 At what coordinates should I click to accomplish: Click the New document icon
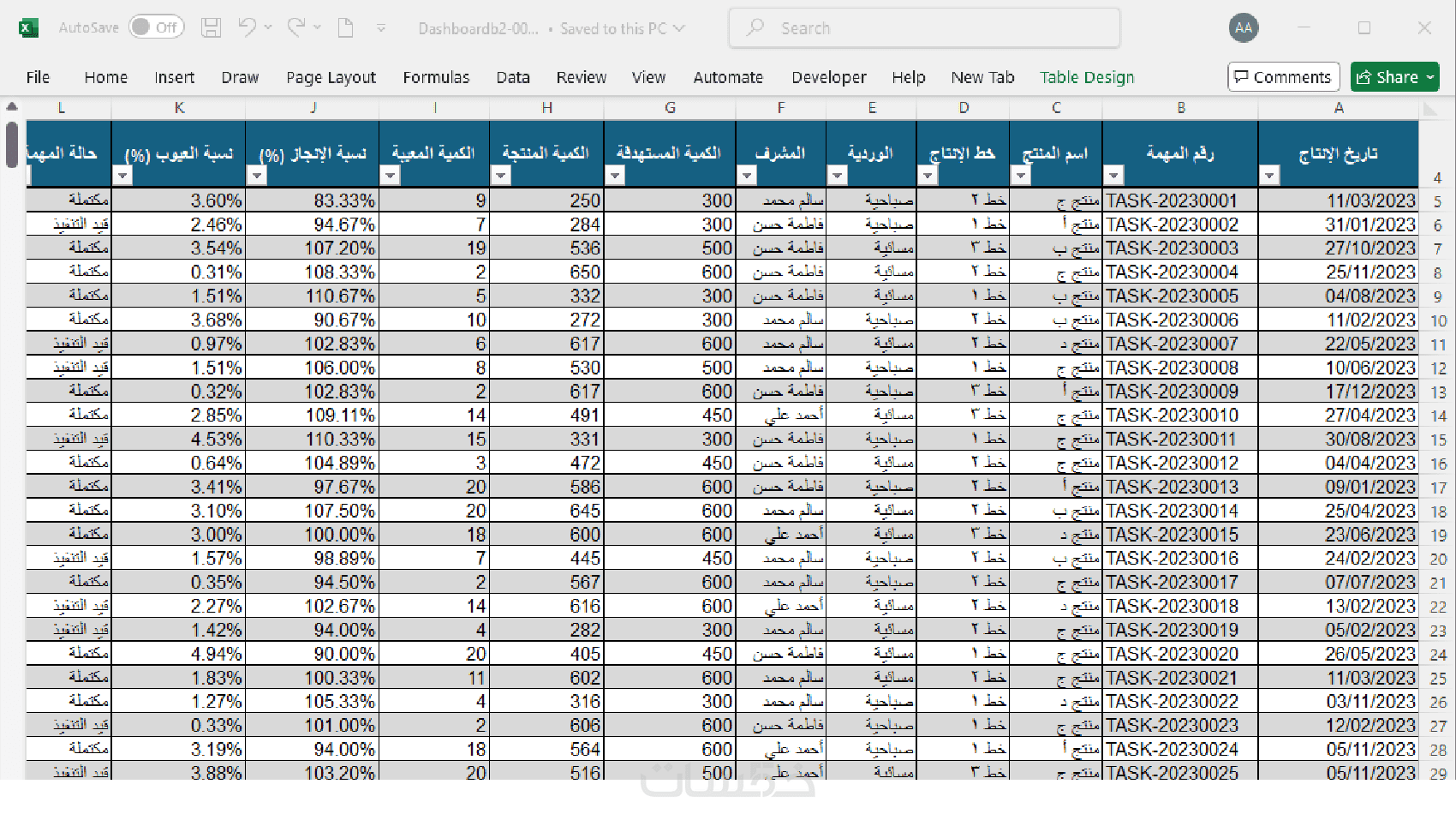[x=346, y=28]
